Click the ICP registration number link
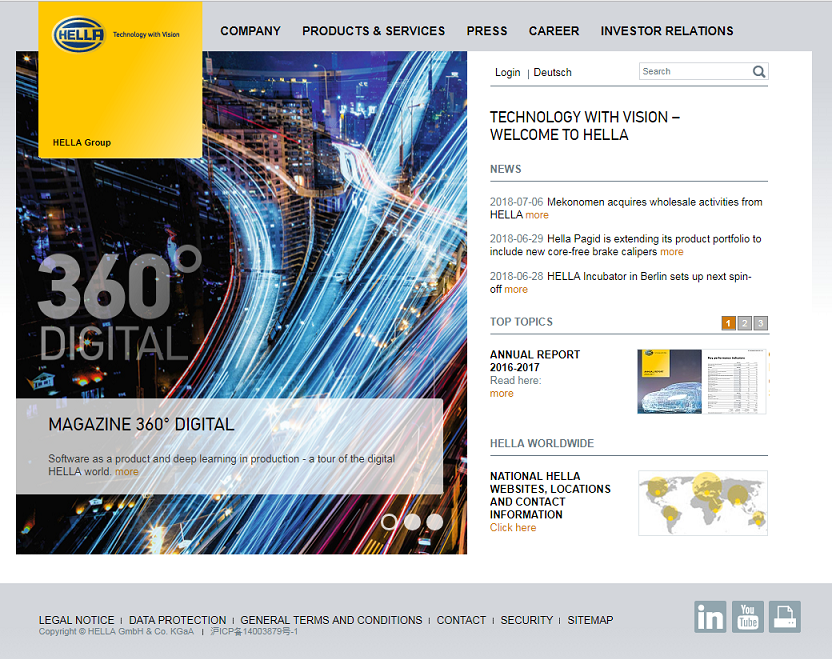Screen dimensions: 832x659 click(254, 631)
